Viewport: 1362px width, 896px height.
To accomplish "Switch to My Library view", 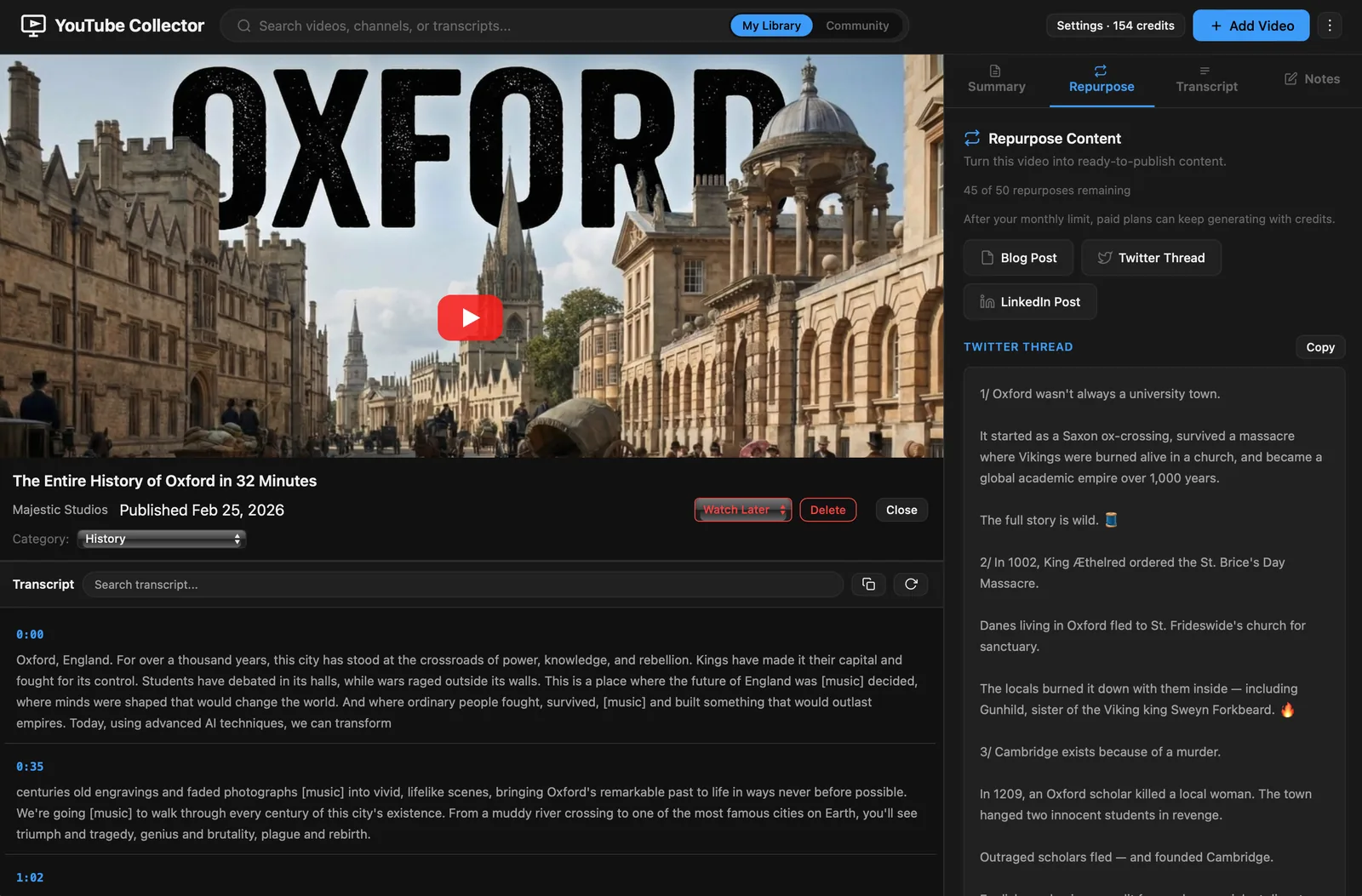I will point(771,26).
